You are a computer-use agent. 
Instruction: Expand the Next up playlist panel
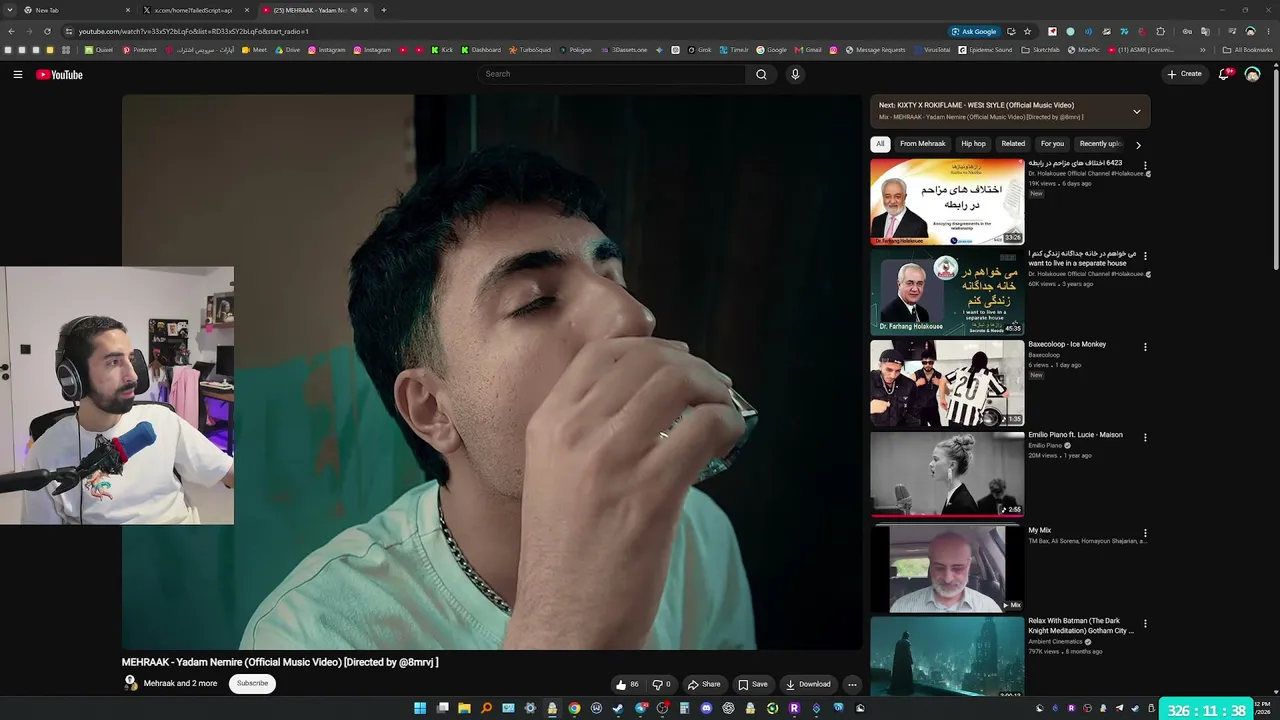click(x=1136, y=111)
